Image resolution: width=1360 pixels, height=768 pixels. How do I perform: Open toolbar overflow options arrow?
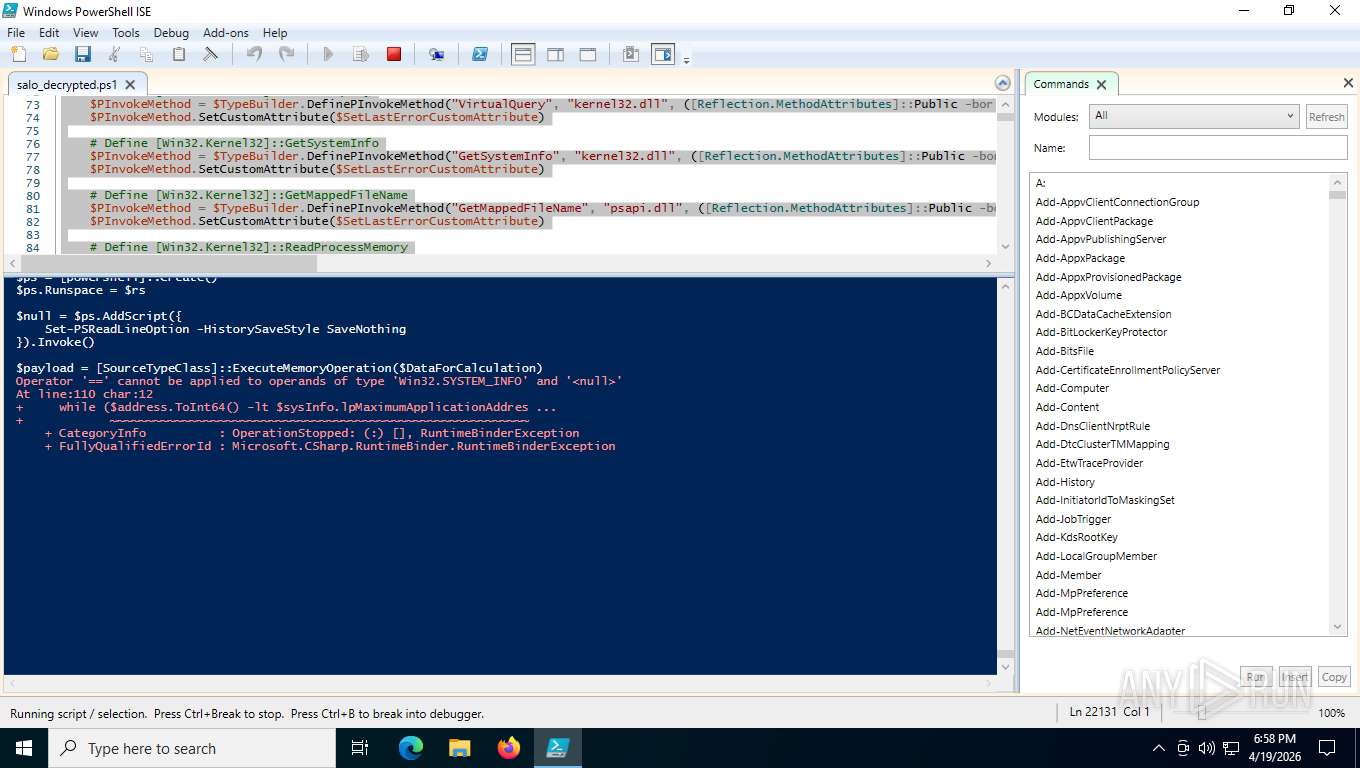pyautogui.click(x=686, y=61)
